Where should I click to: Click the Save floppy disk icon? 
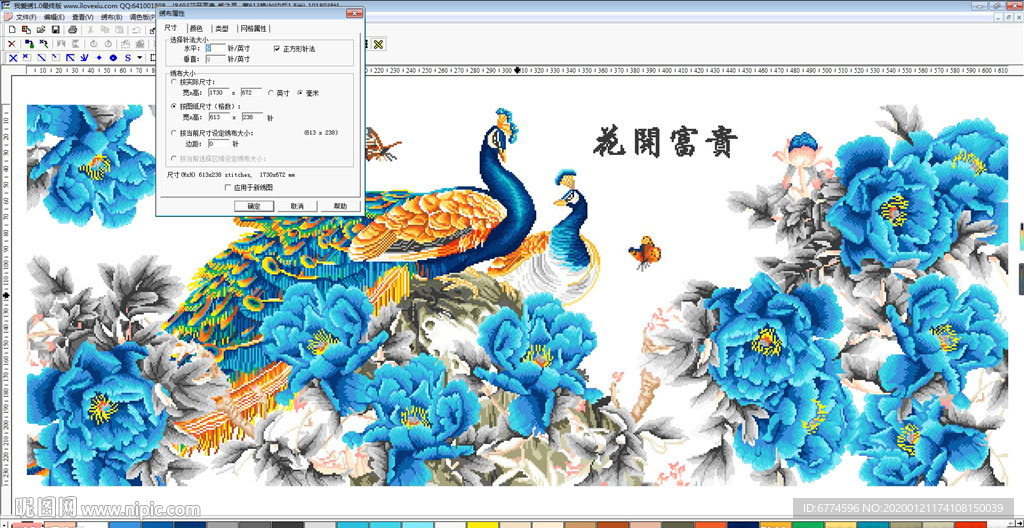[56, 29]
